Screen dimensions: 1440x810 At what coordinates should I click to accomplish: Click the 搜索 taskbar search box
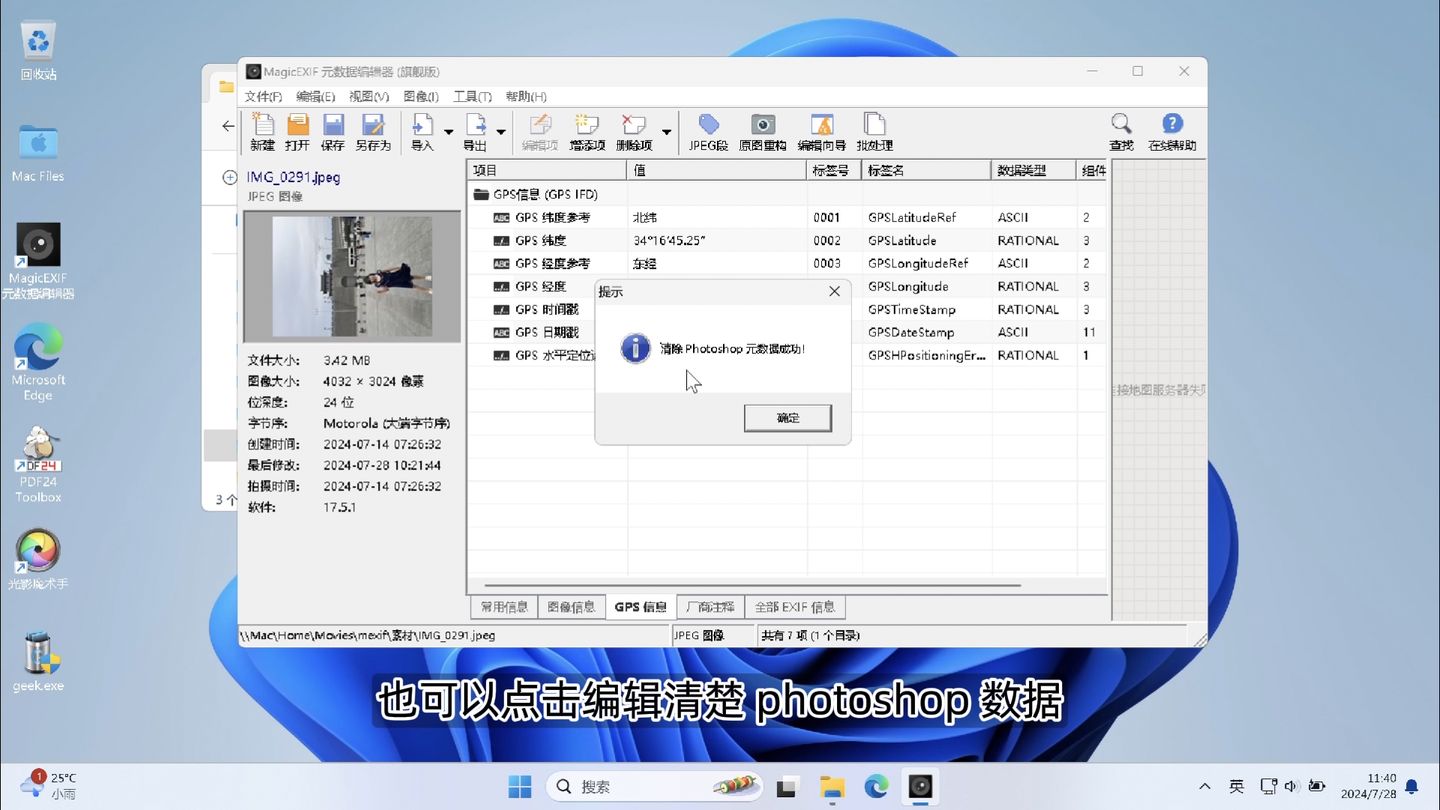click(x=654, y=787)
